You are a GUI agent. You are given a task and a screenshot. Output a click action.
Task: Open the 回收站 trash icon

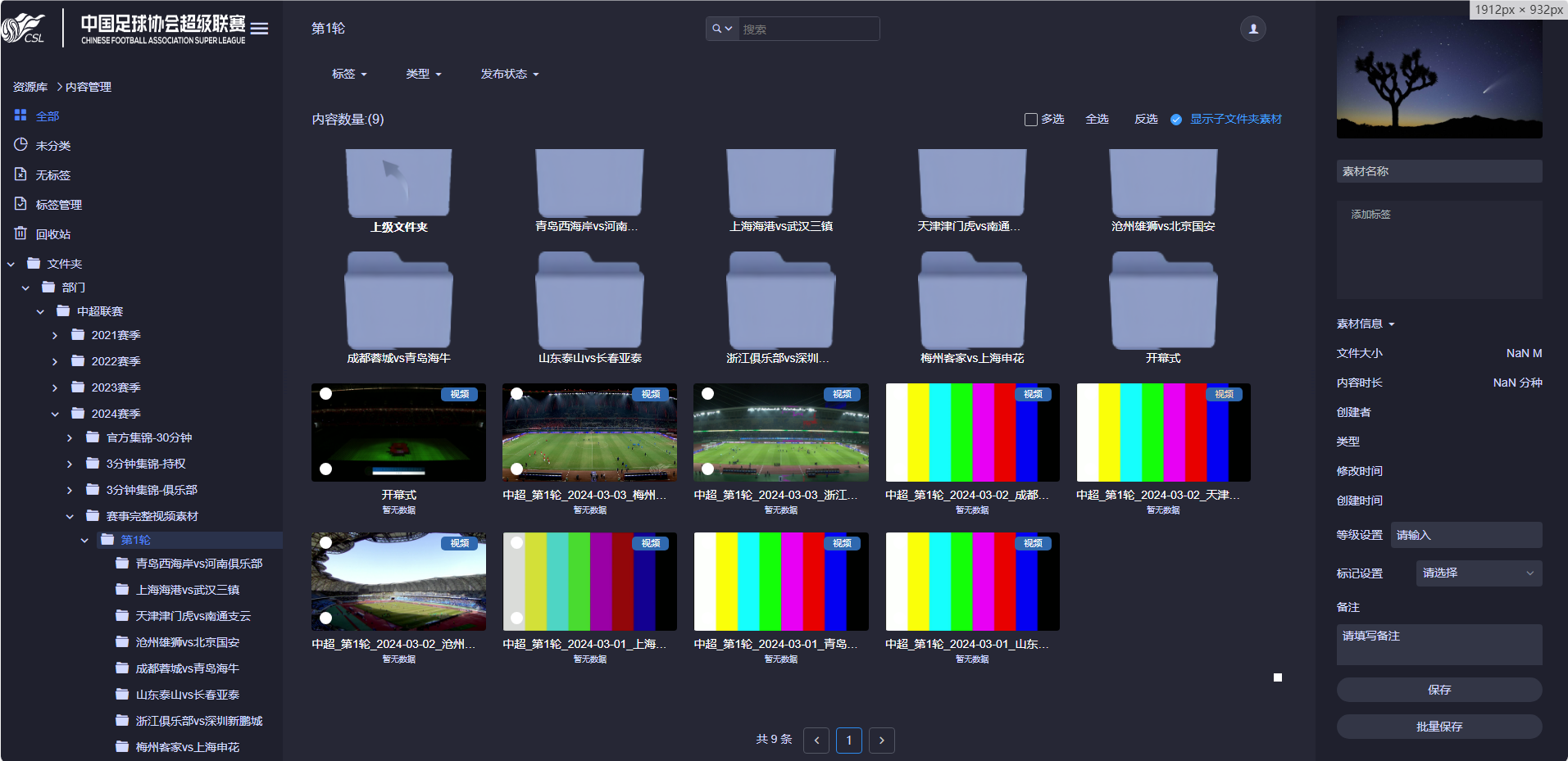(x=20, y=233)
